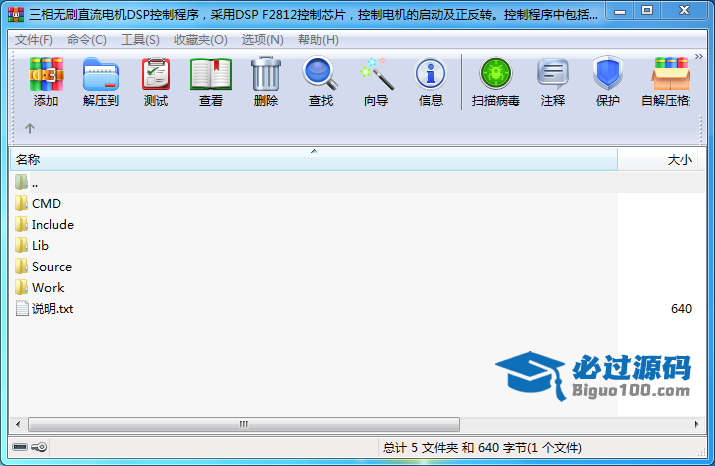
Task: Expand hidden toolbar items chevron
Action: coord(698,57)
